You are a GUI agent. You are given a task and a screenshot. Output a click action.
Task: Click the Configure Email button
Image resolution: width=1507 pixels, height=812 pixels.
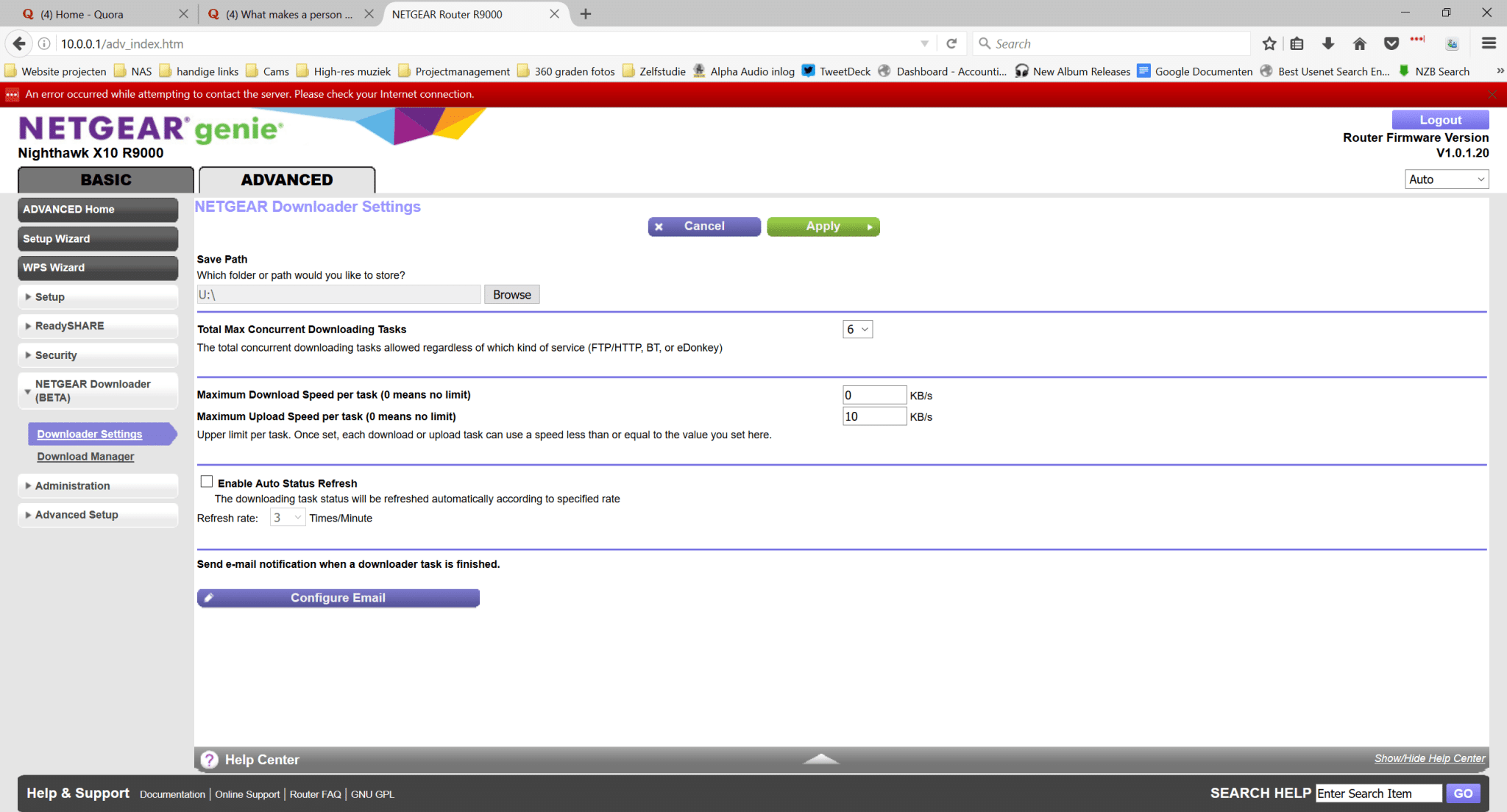pos(338,598)
